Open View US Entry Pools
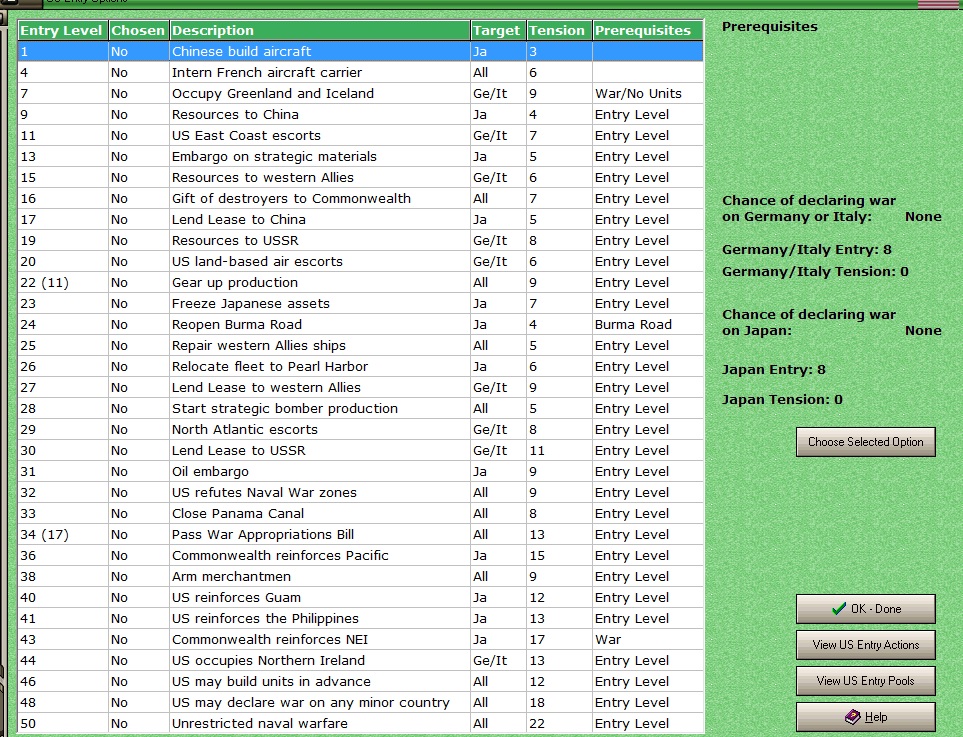Image resolution: width=963 pixels, height=737 pixels. pos(865,680)
